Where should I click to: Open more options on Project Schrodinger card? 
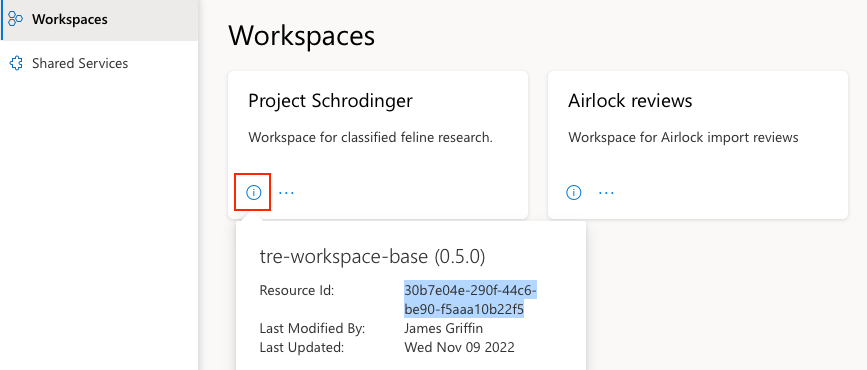286,192
